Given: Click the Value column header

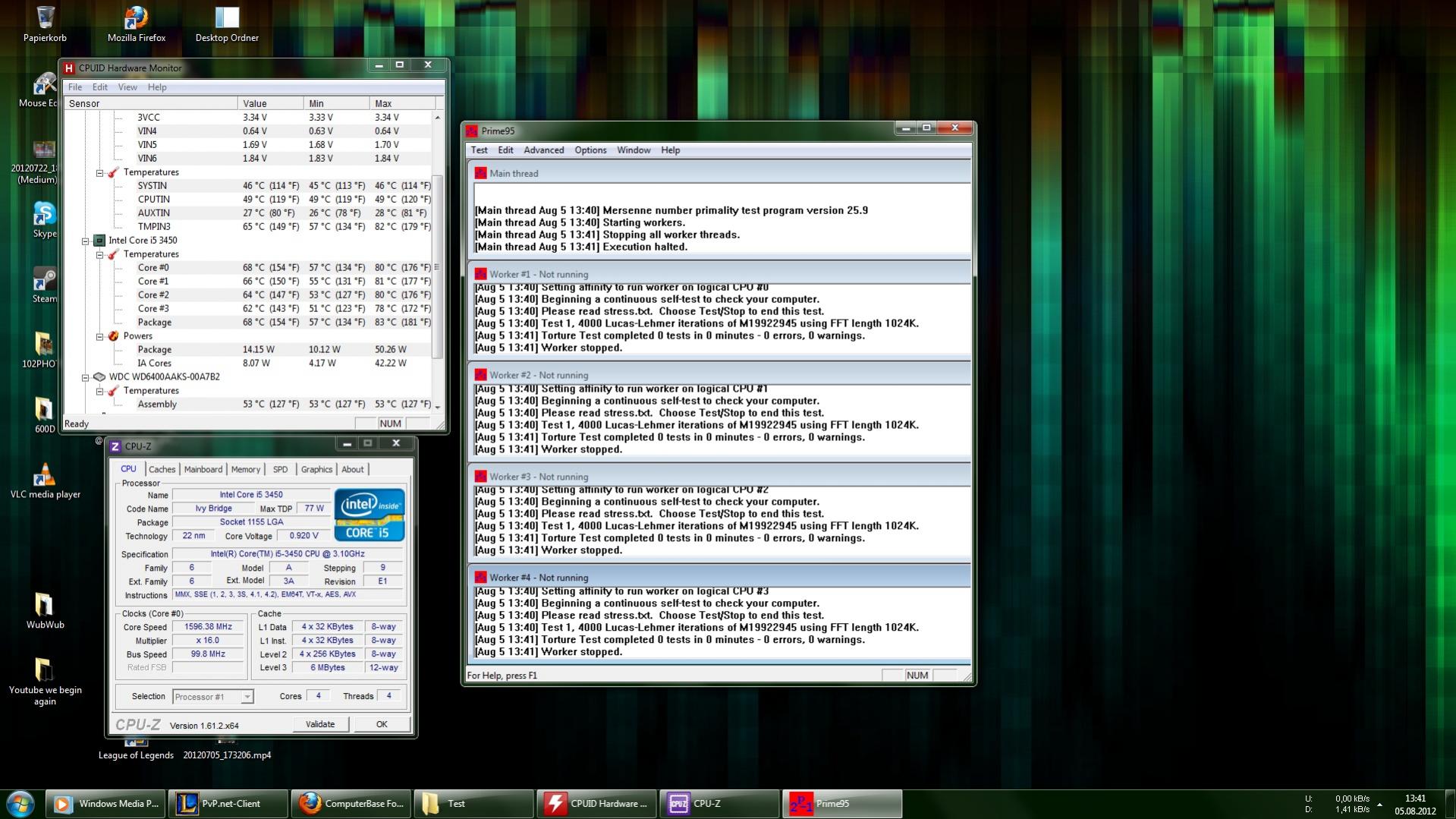Looking at the screenshot, I should pos(271,103).
